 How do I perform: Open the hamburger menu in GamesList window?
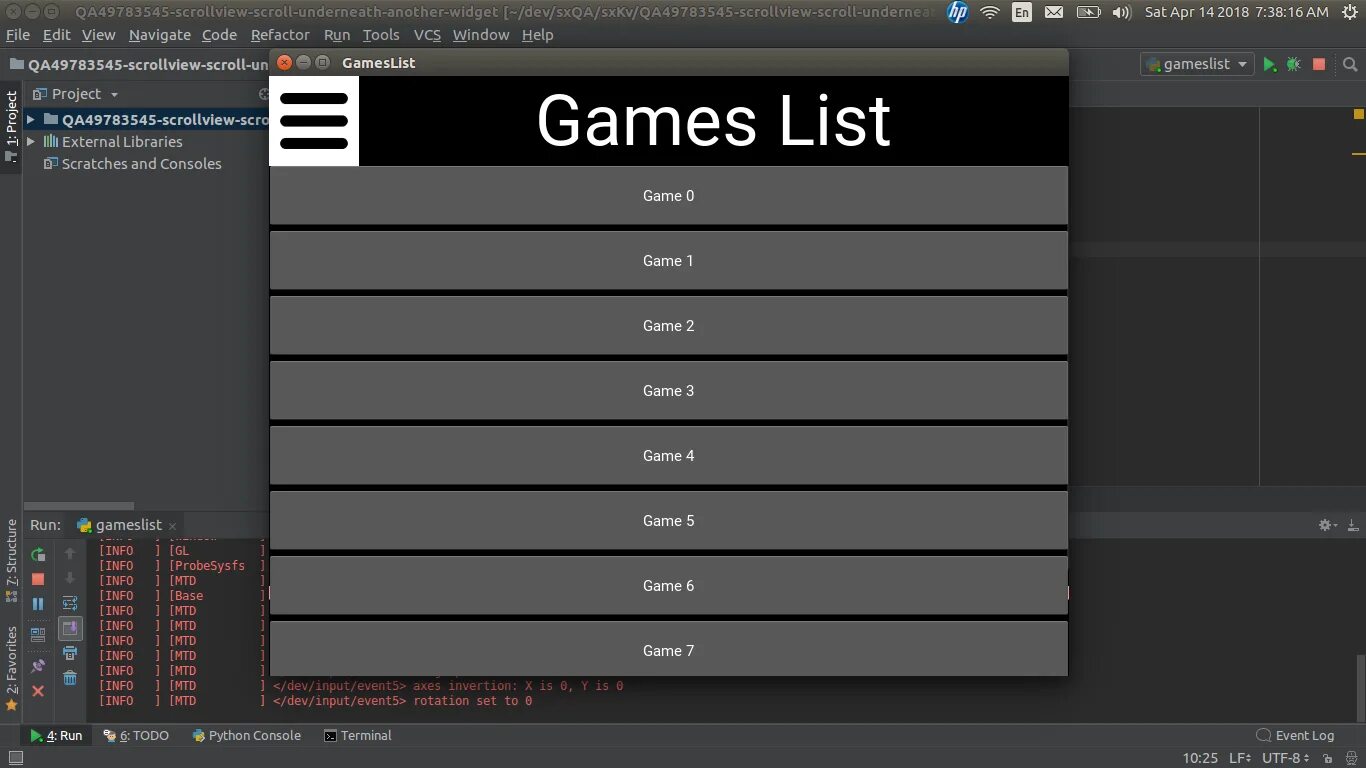pos(314,121)
